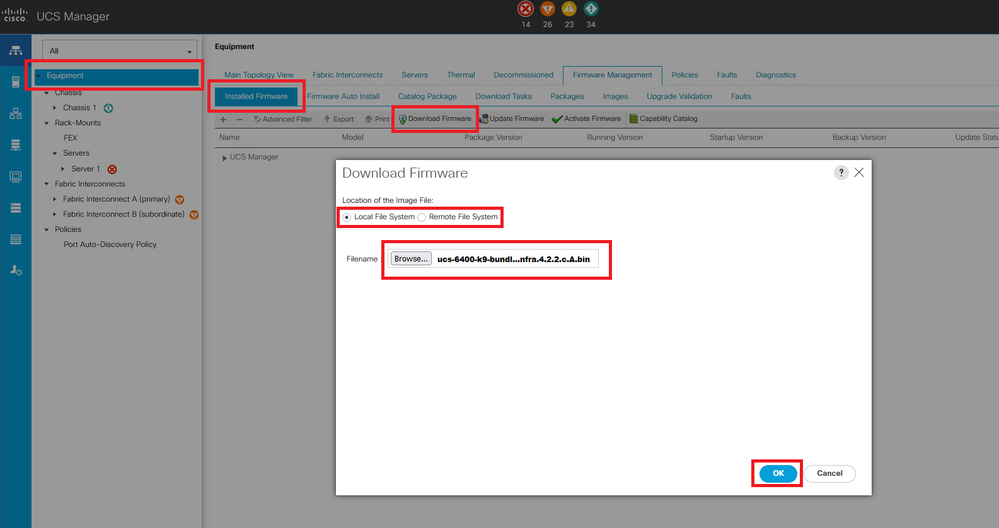
Task: Expand Server 1 tree node
Action: click(63, 169)
